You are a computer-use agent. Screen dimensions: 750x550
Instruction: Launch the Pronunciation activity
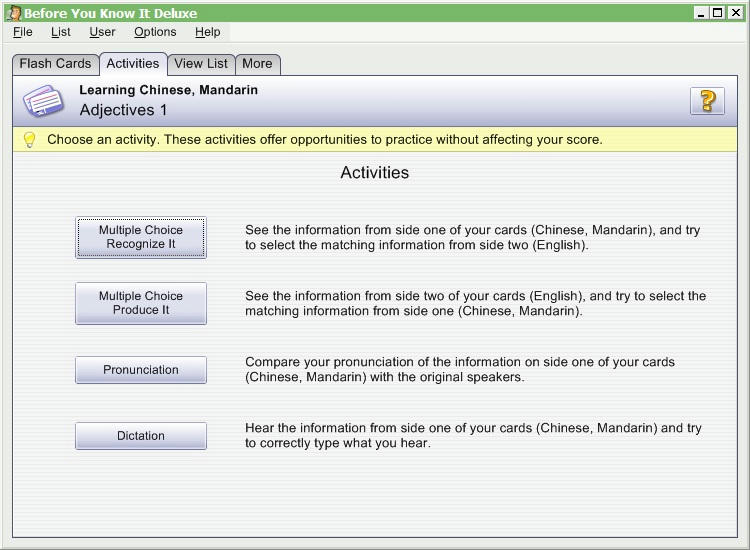point(141,370)
